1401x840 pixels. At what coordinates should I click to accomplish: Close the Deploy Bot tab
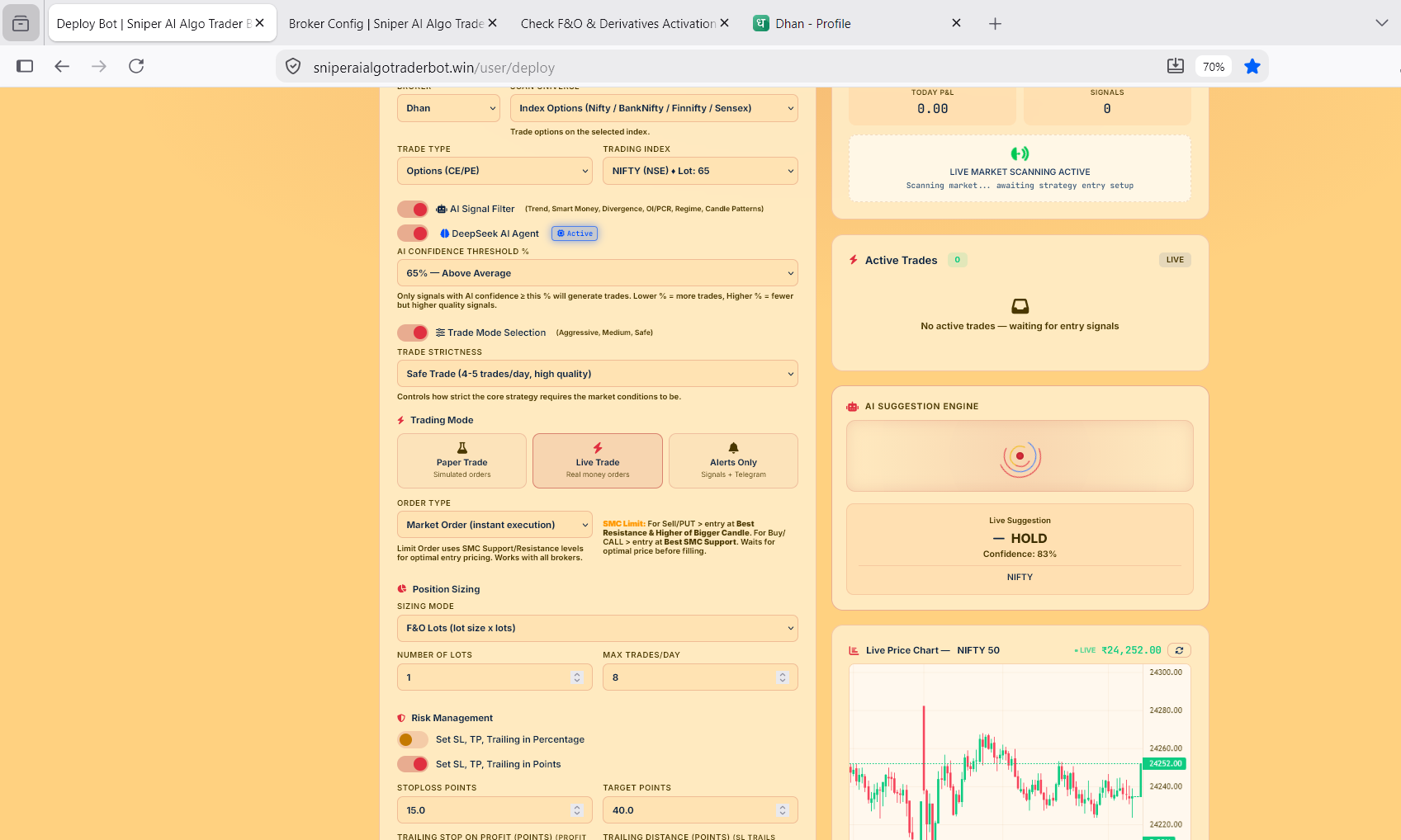point(260,23)
